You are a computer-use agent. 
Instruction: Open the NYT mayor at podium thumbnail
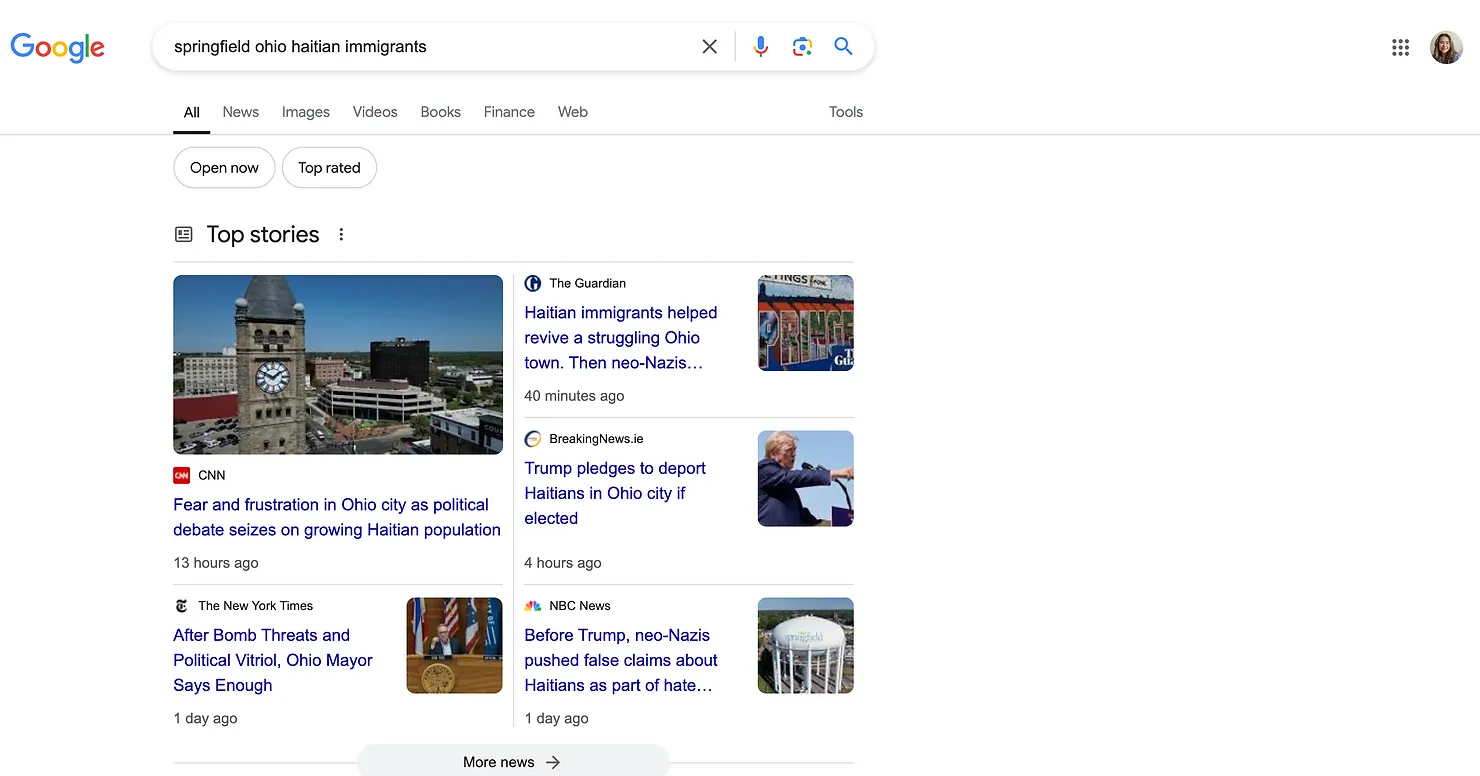click(x=454, y=646)
